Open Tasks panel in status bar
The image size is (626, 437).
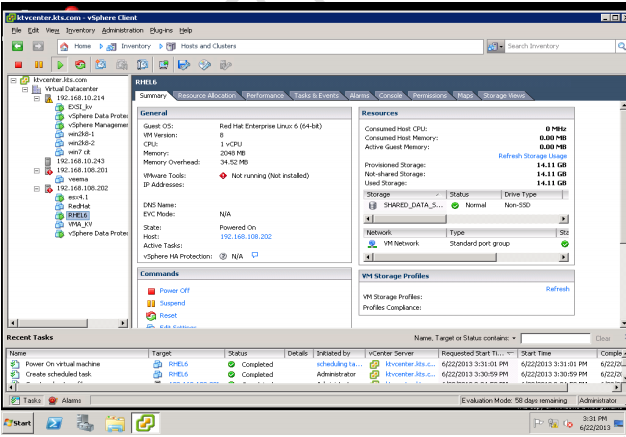click(x=26, y=400)
